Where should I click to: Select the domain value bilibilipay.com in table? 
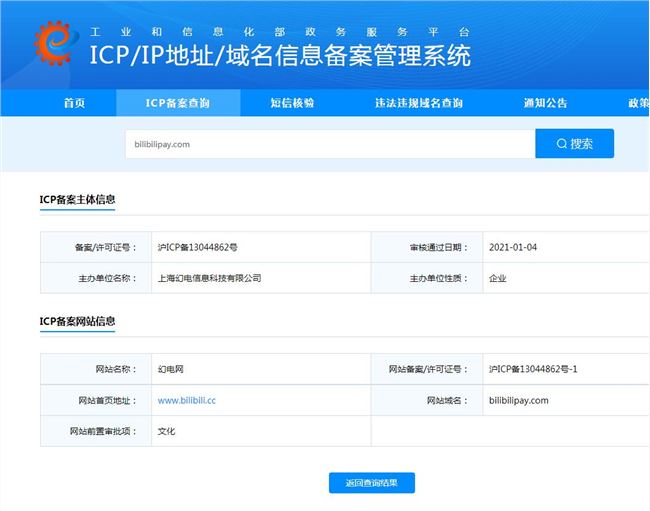point(519,400)
